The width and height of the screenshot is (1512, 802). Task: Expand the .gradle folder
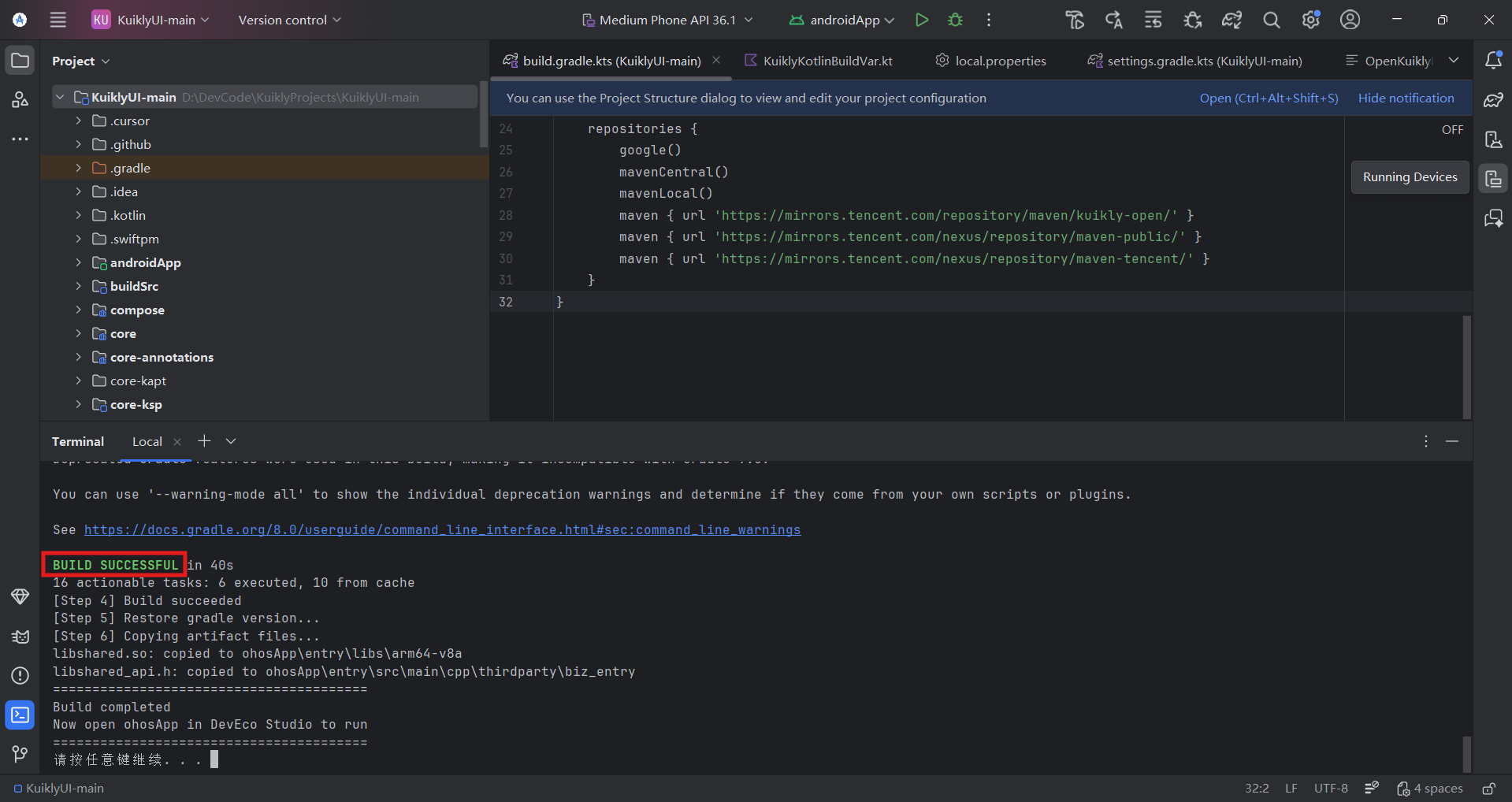(x=78, y=168)
